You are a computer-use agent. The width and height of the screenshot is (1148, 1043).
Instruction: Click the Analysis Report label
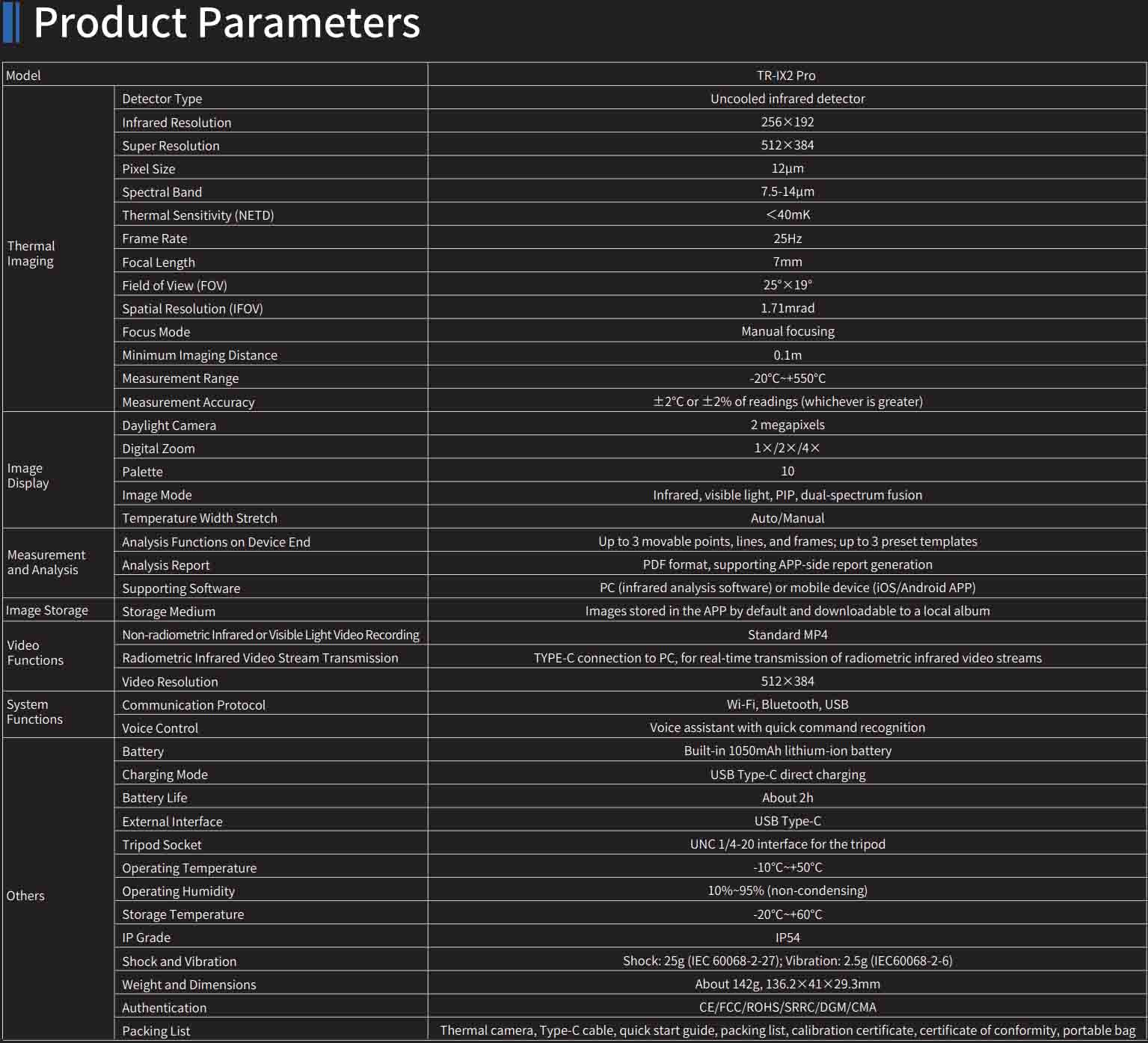click(x=166, y=565)
